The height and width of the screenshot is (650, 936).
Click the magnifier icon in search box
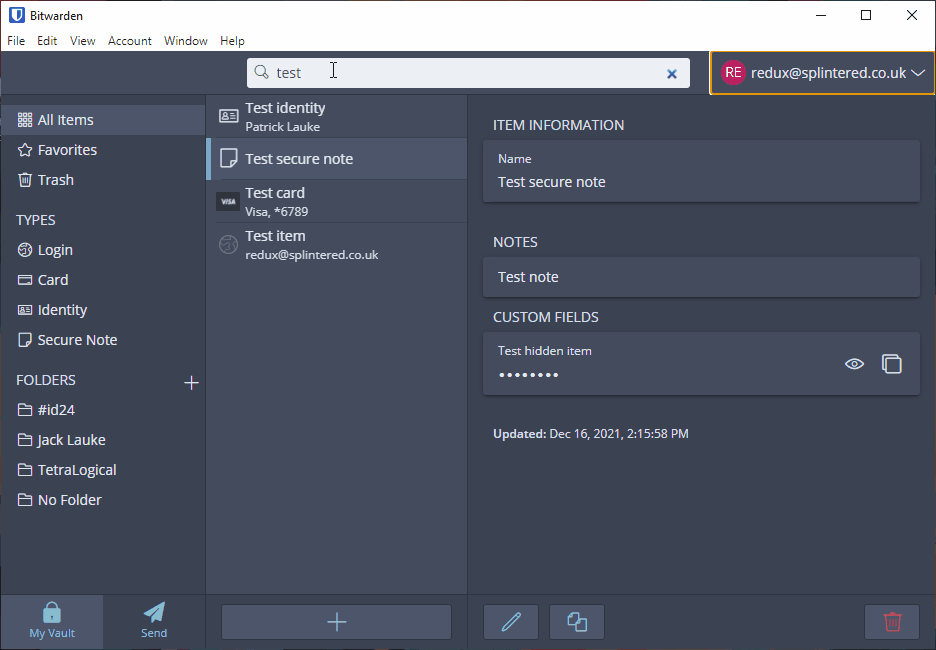point(261,72)
